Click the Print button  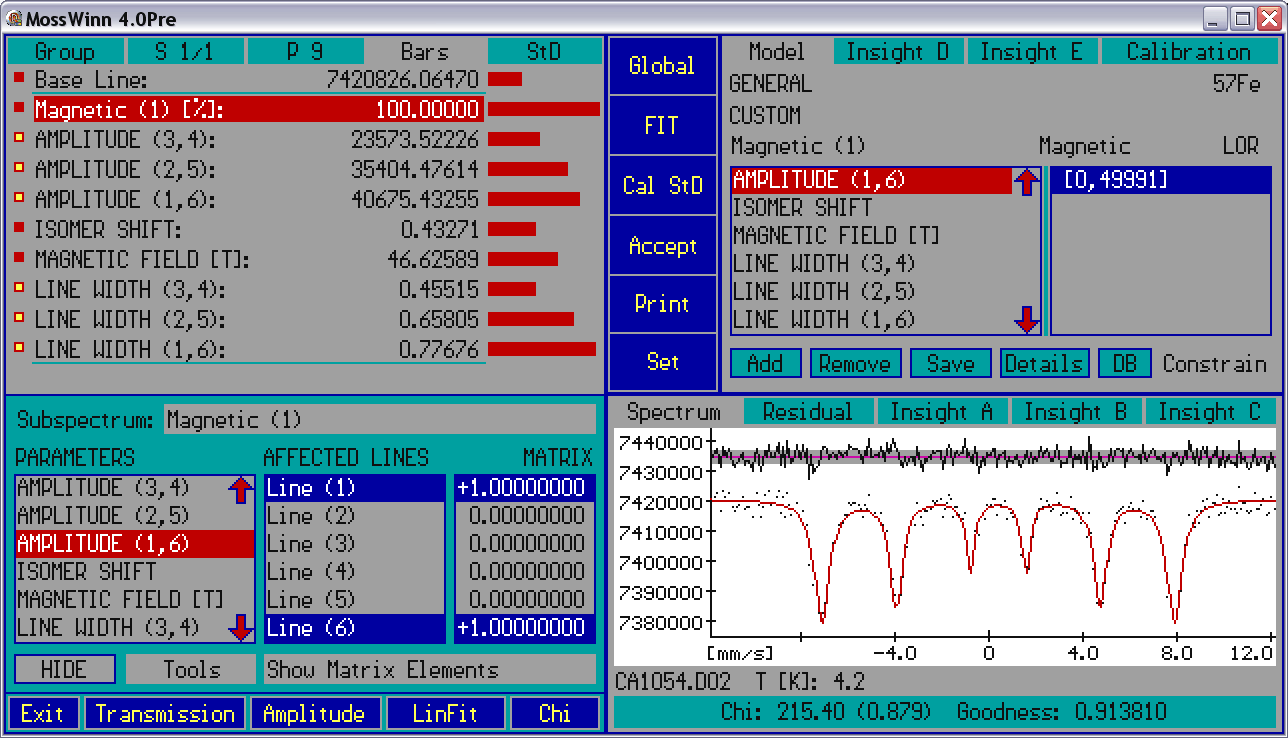662,304
